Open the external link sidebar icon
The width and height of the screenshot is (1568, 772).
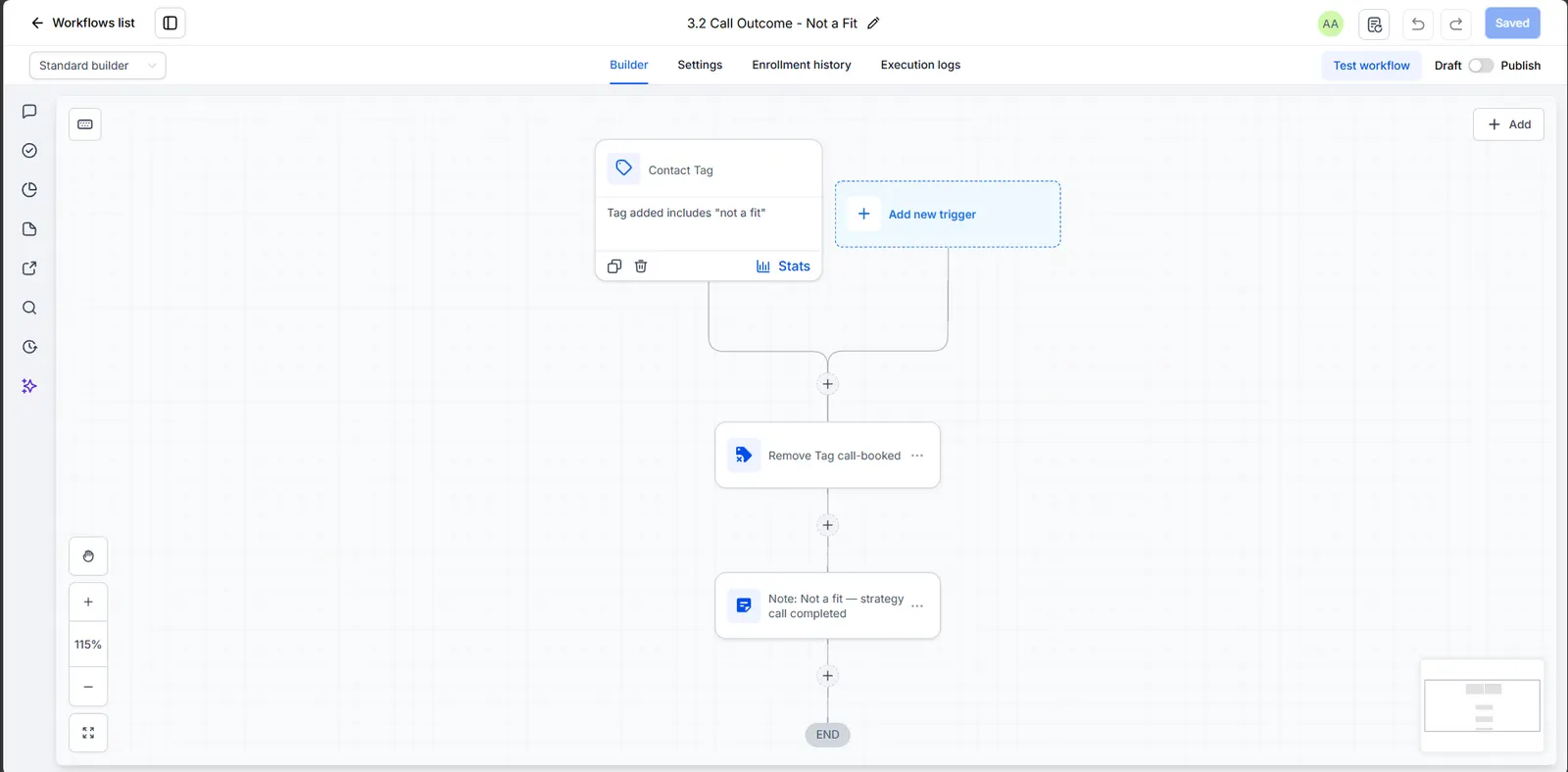click(29, 268)
